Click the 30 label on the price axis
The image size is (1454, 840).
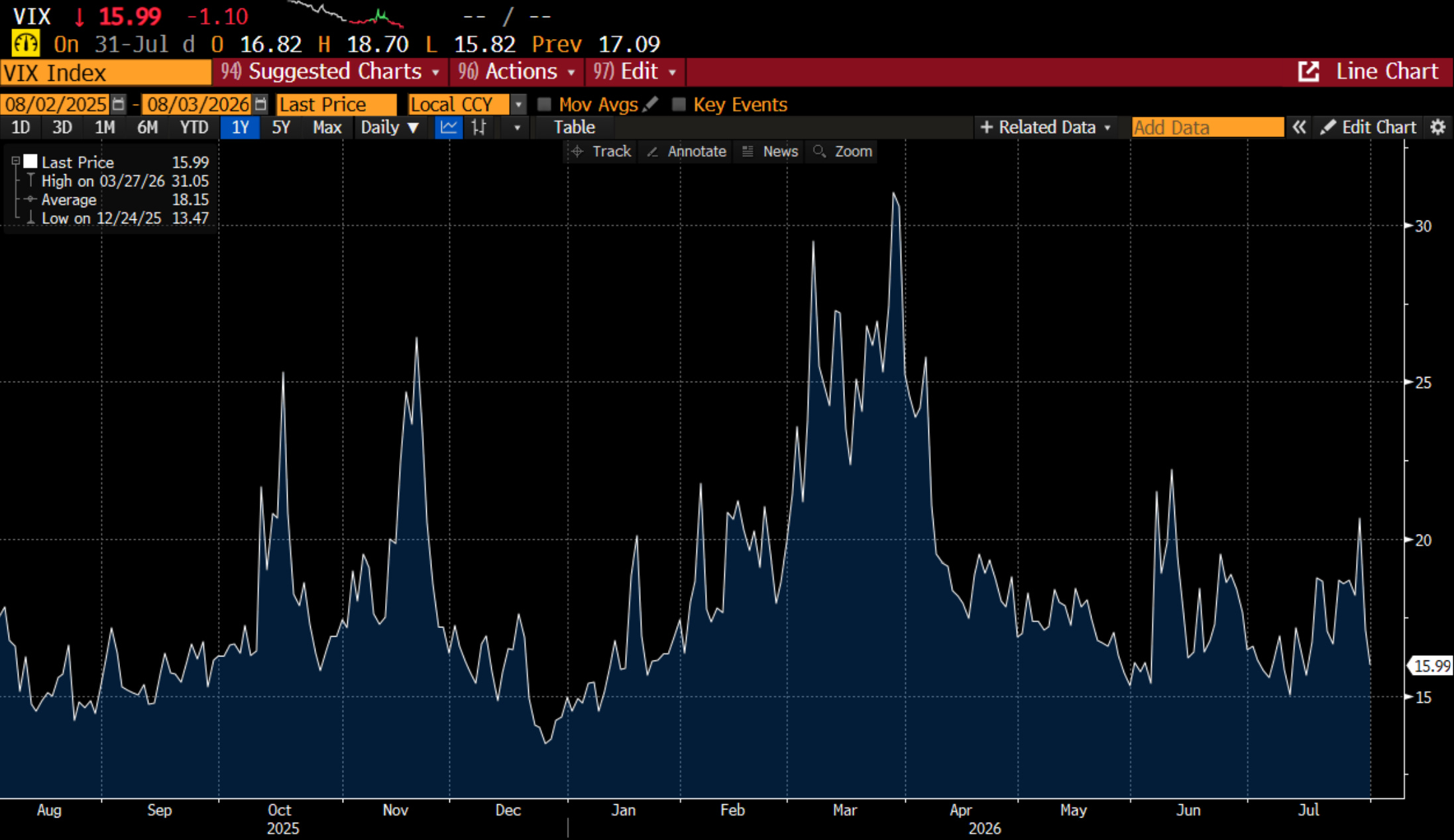click(1423, 226)
